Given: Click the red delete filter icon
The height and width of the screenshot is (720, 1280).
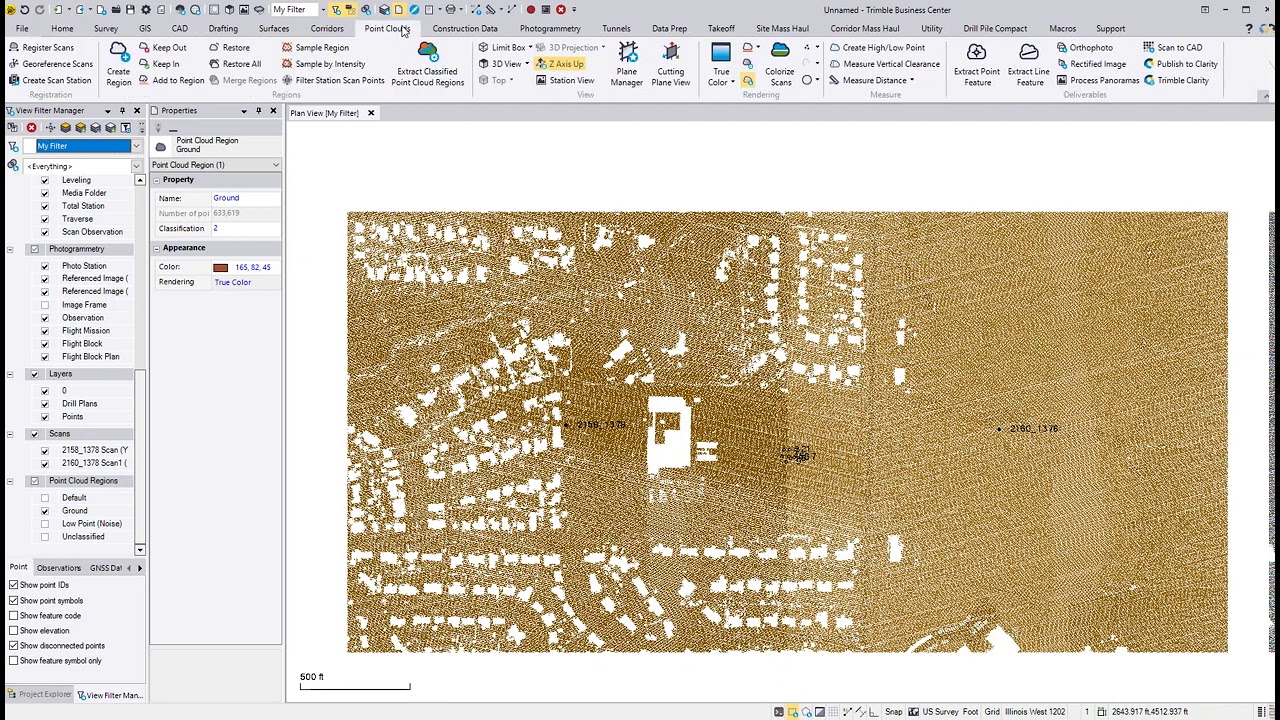Looking at the screenshot, I should click(31, 128).
